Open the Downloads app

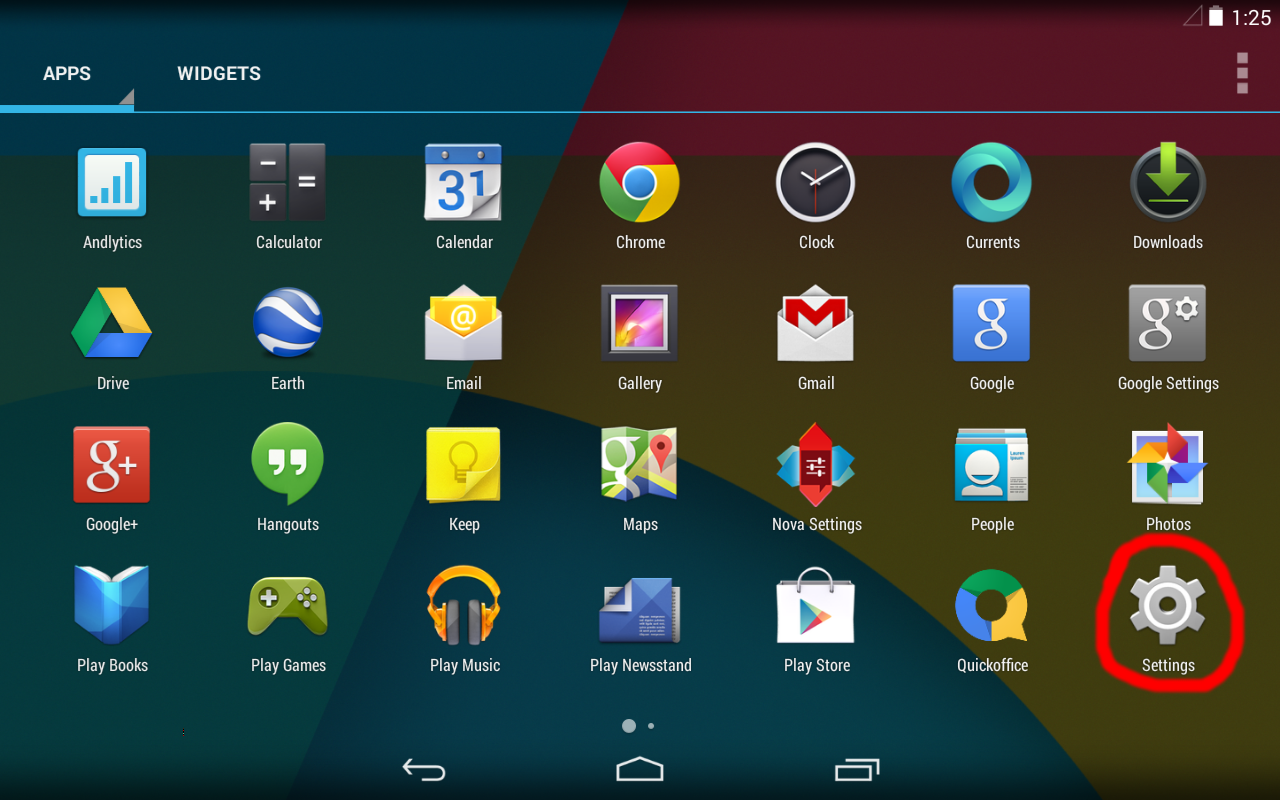coord(1168,182)
